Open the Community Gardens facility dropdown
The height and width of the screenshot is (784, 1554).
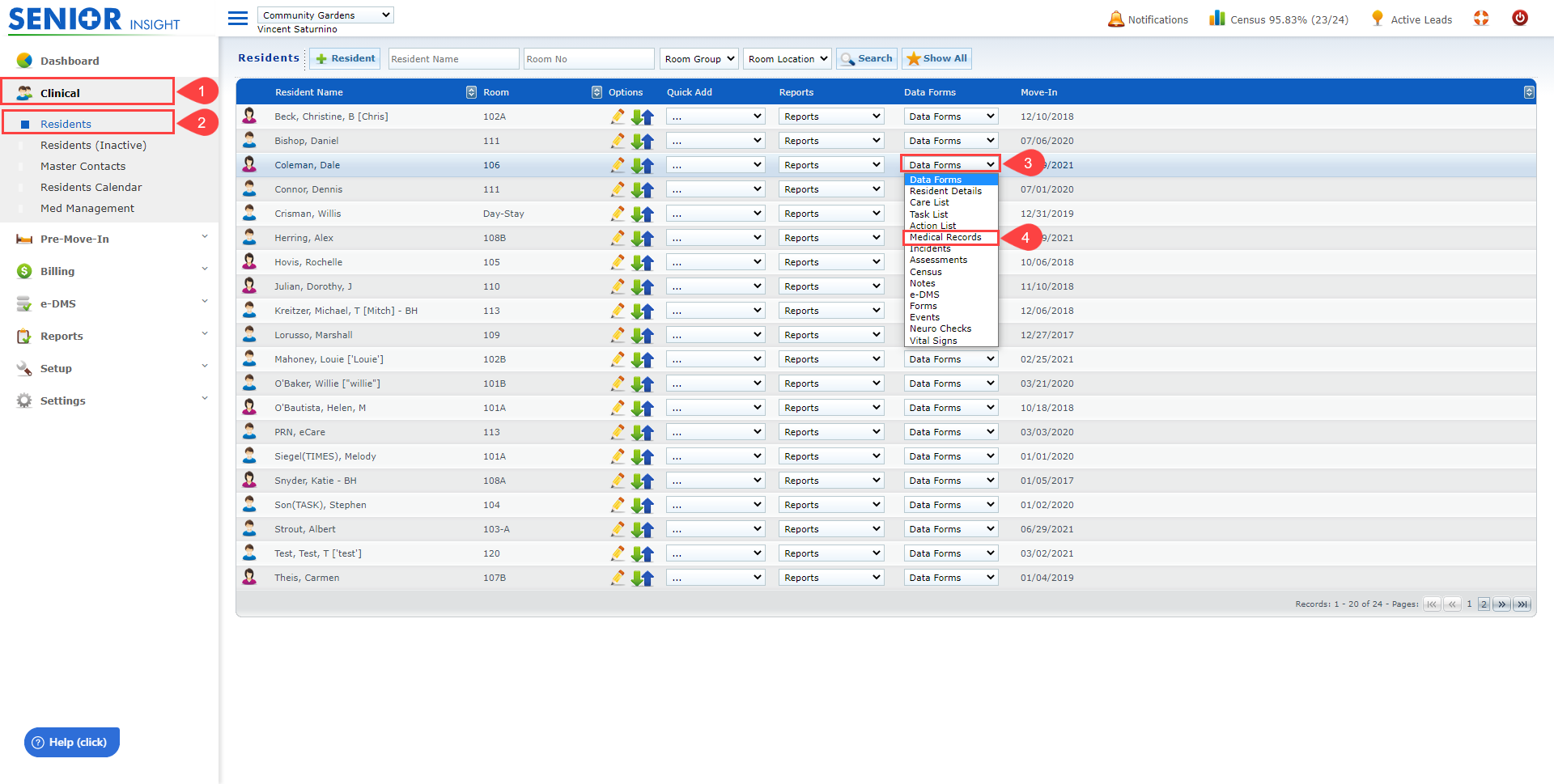pos(325,15)
